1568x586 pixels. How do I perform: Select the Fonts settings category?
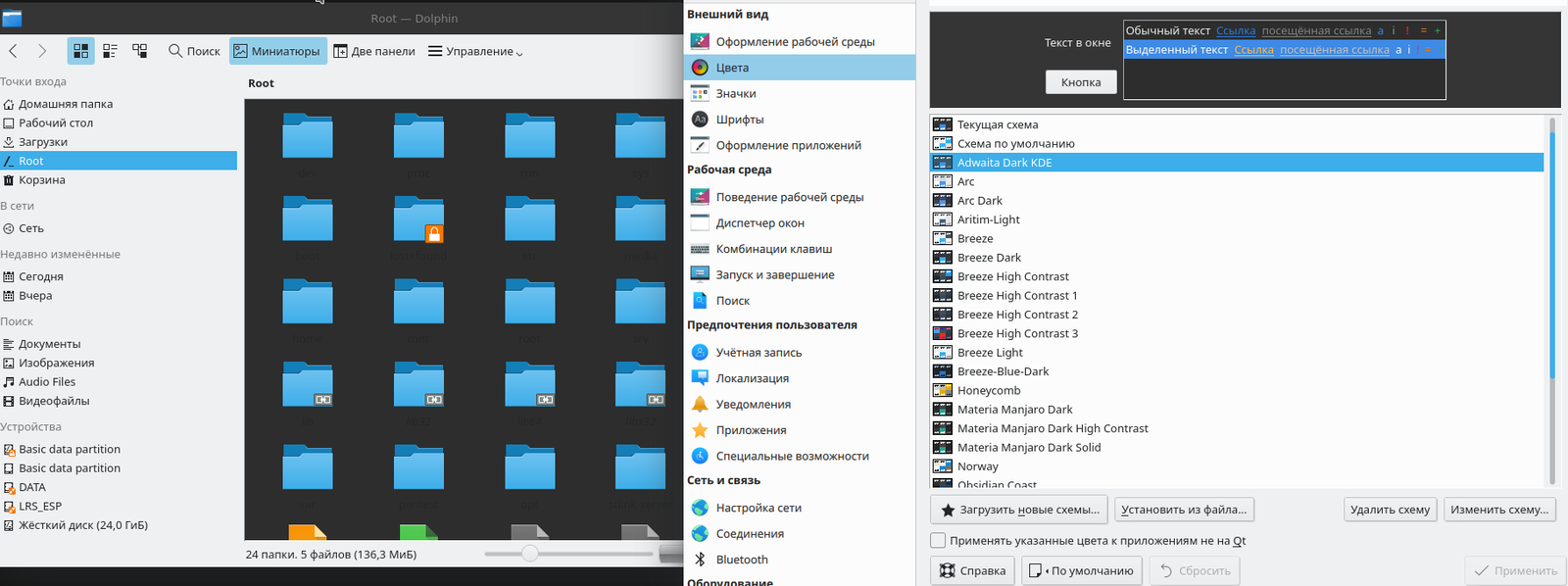tap(739, 120)
